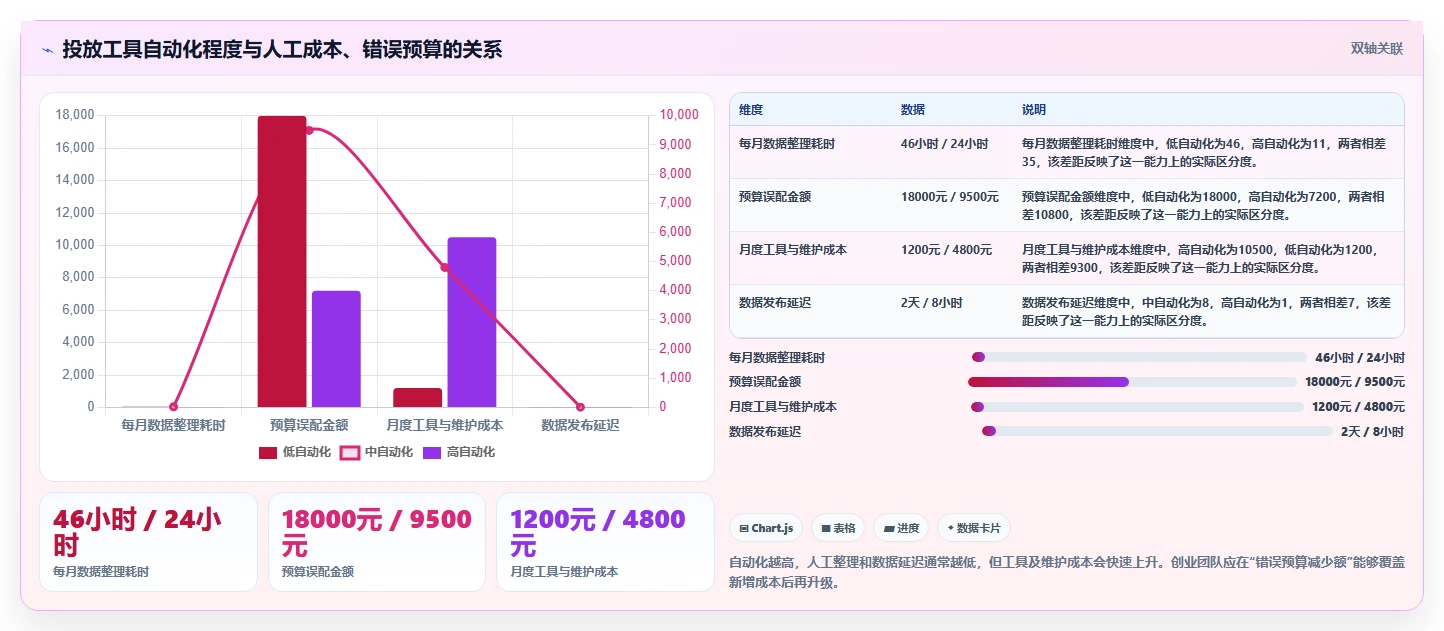
Task: Open the 1200元 / 4800元 data card
Action: point(605,542)
